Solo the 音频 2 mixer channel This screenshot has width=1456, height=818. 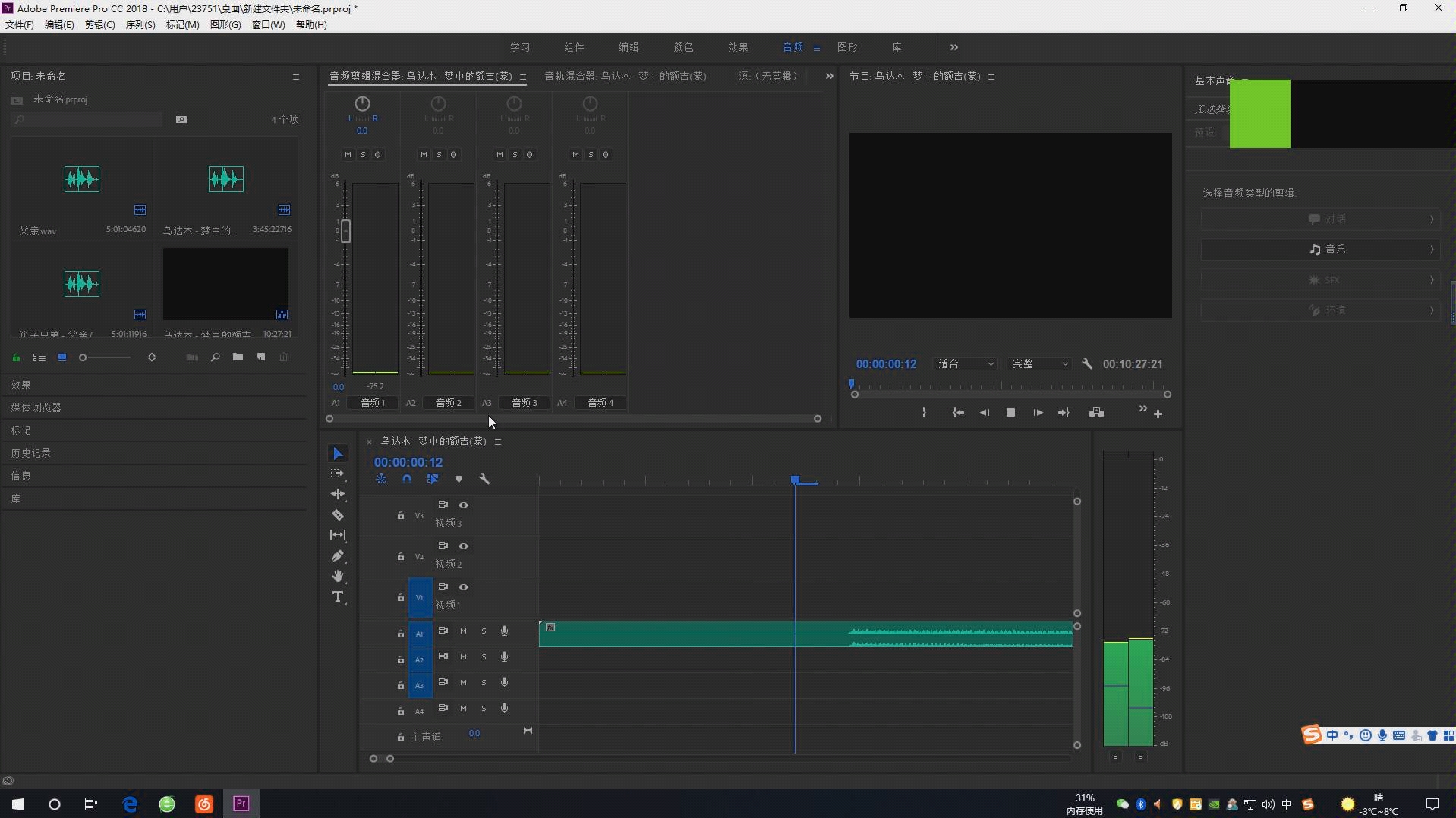439,155
